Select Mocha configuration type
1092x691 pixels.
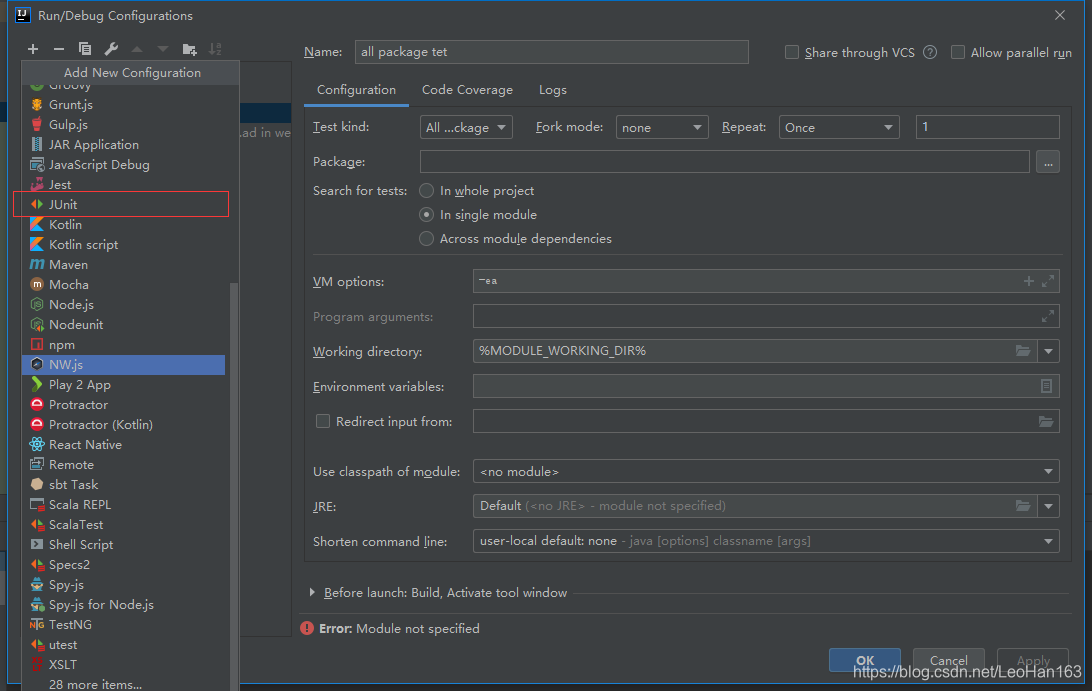[124, 284]
